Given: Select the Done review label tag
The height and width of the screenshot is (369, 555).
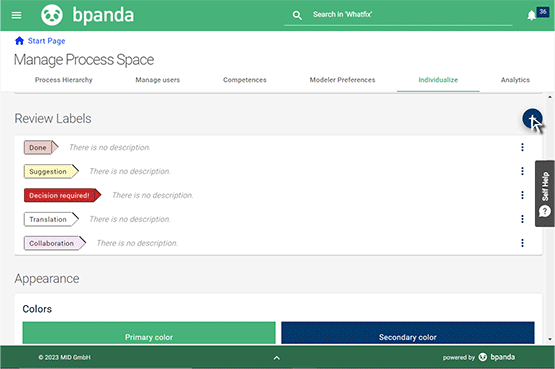Looking at the screenshot, I should [41, 148].
